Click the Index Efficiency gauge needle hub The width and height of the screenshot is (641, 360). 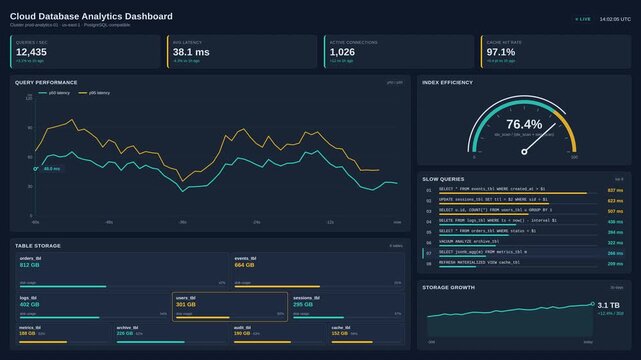click(x=524, y=152)
